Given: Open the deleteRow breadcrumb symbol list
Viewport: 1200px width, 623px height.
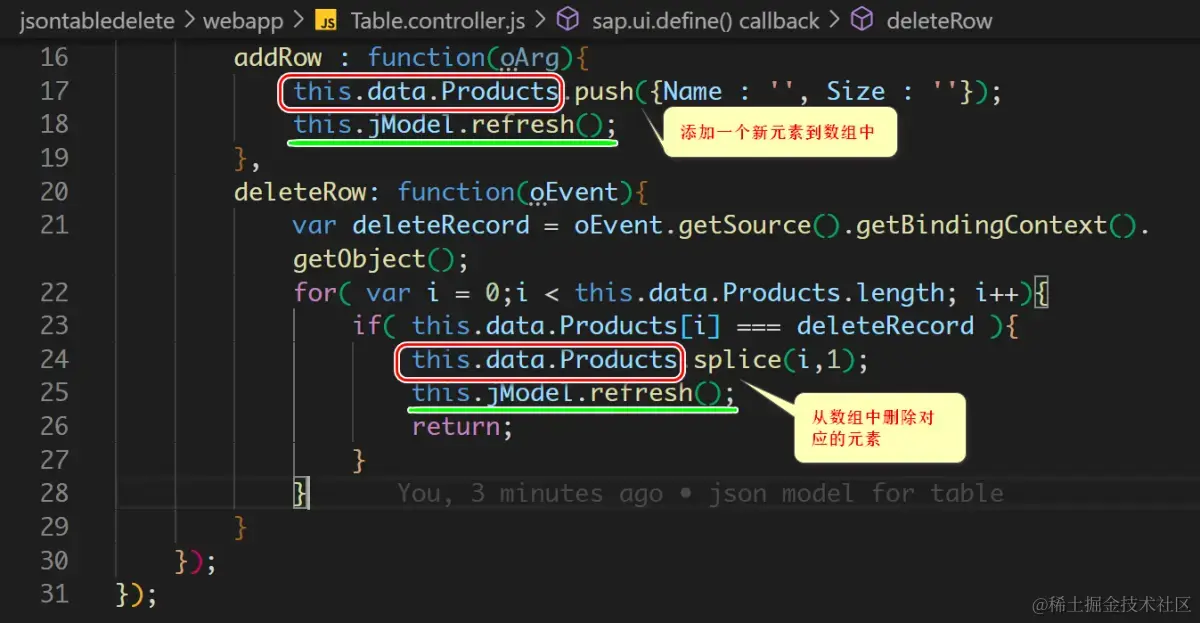Looking at the screenshot, I should 939,20.
